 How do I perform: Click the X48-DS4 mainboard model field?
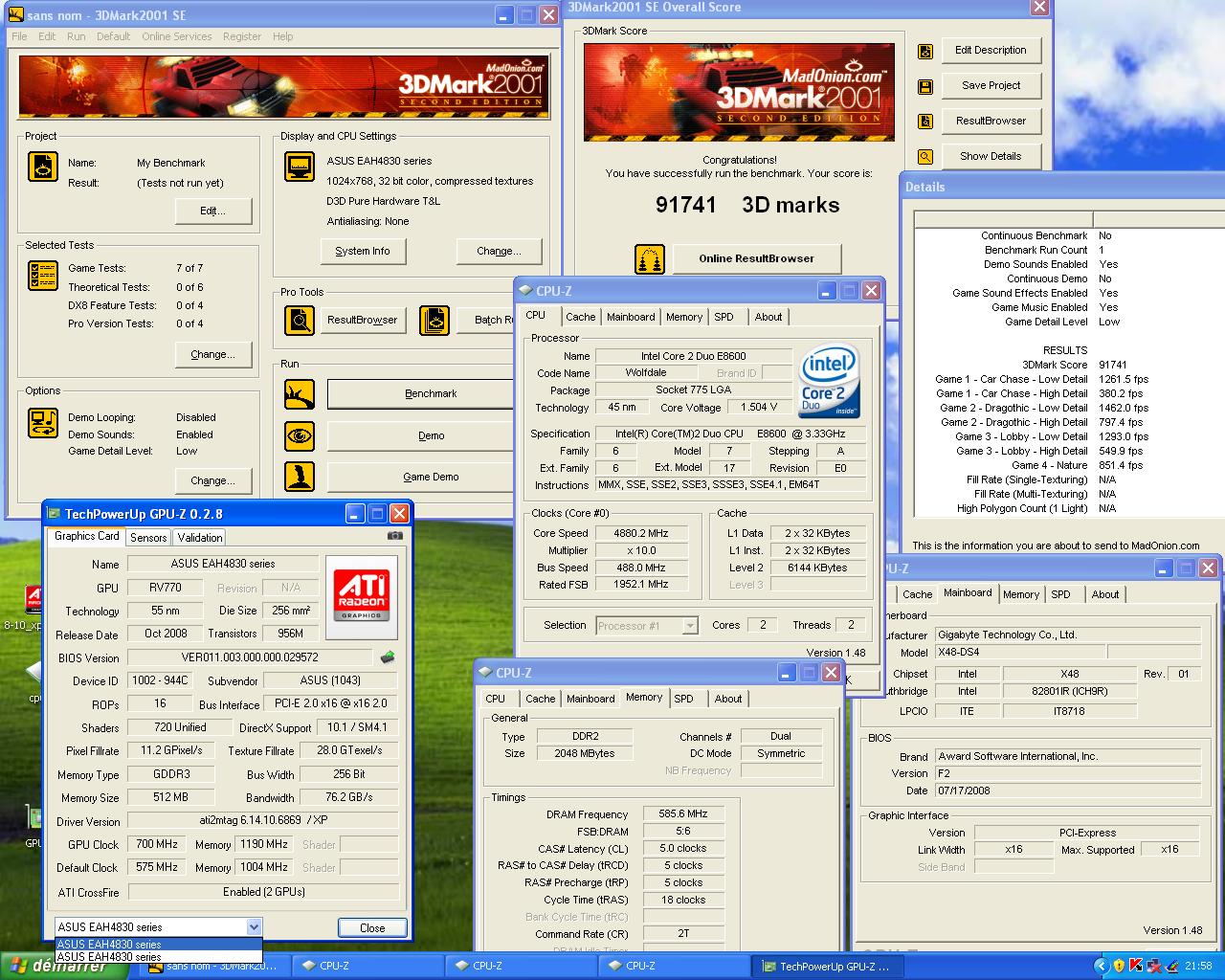[x=1019, y=652]
